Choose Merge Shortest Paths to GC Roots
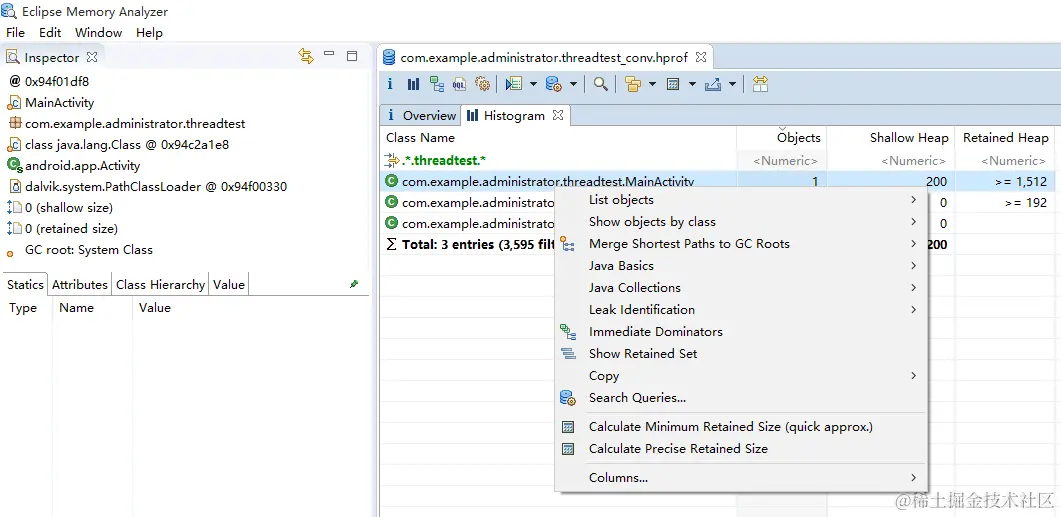The height and width of the screenshot is (517, 1061). click(x=689, y=244)
